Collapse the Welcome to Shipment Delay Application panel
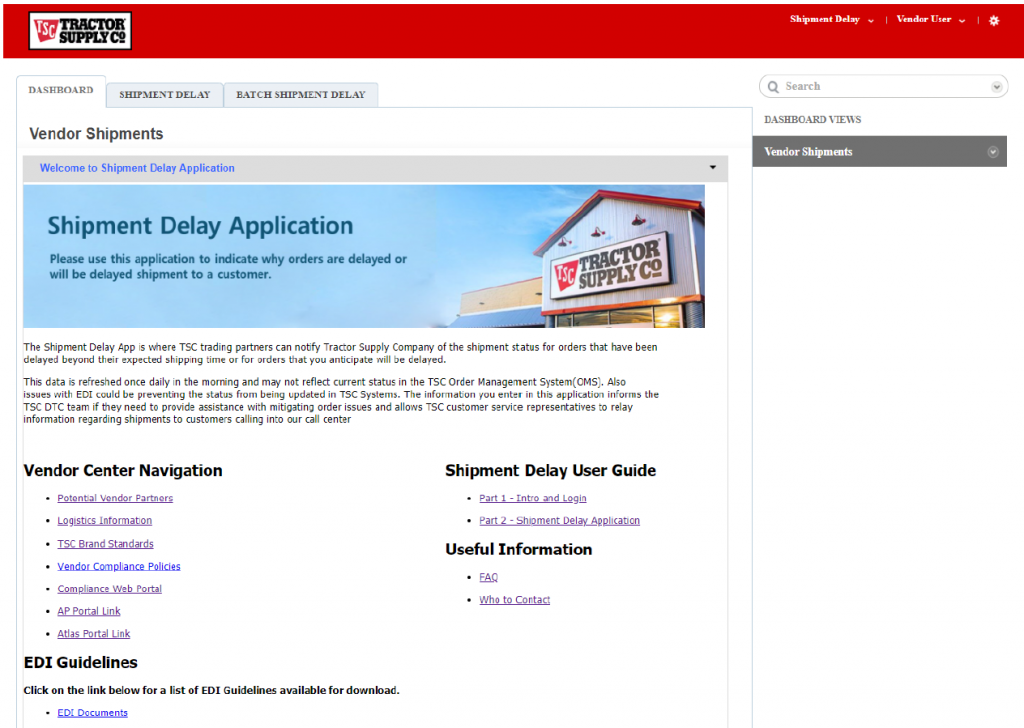 [712, 168]
